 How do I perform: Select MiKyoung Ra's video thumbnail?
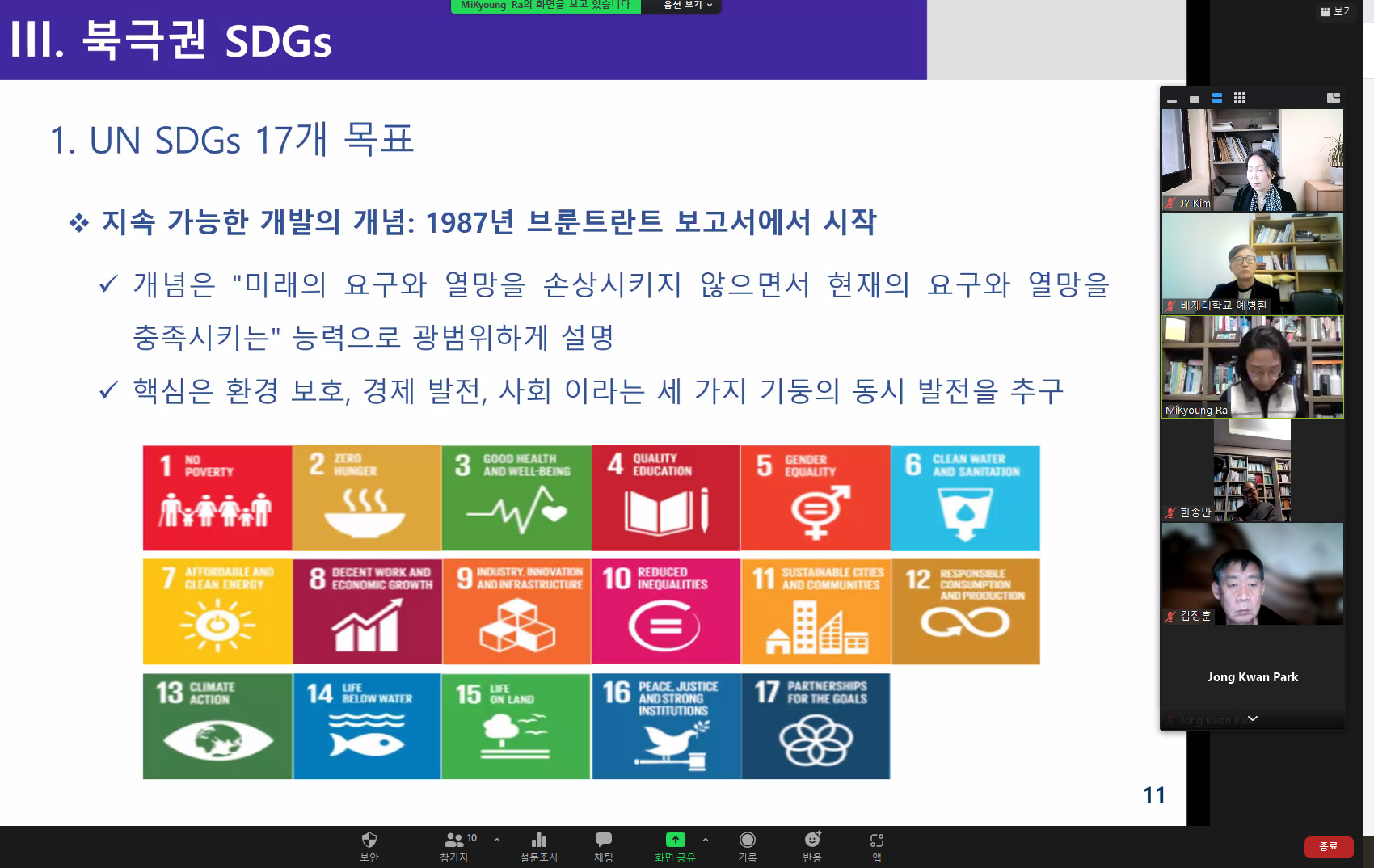pyautogui.click(x=1253, y=367)
